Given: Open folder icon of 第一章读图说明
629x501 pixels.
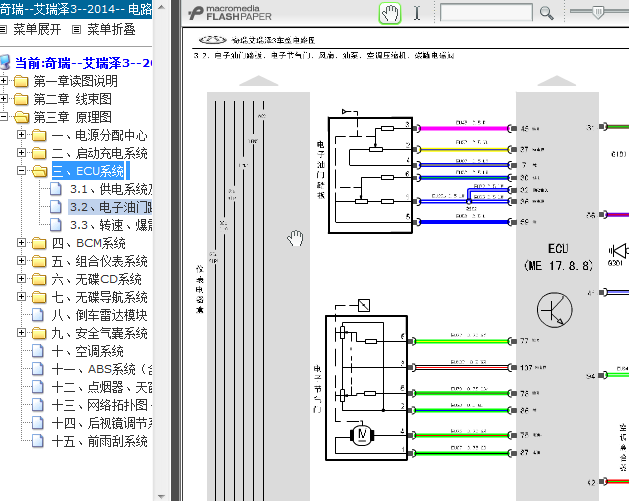Looking at the screenshot, I should tap(21, 81).
